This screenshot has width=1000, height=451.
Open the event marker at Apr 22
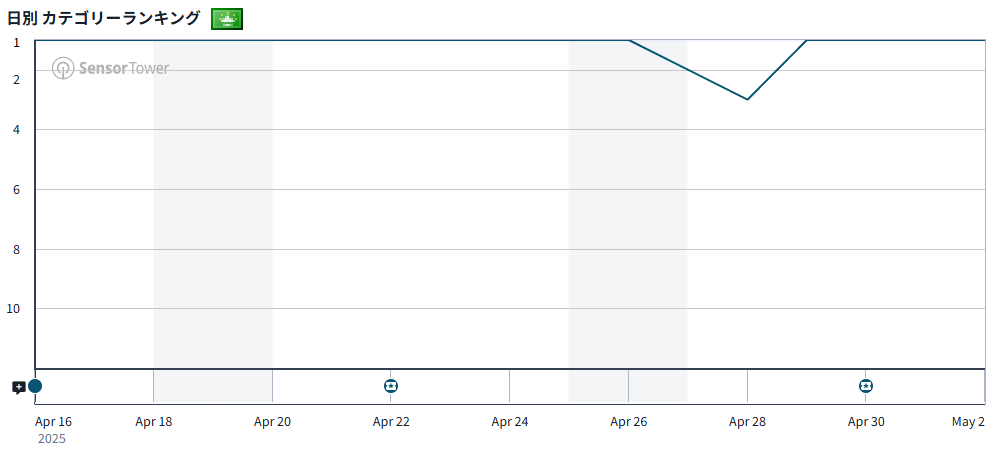(391, 386)
